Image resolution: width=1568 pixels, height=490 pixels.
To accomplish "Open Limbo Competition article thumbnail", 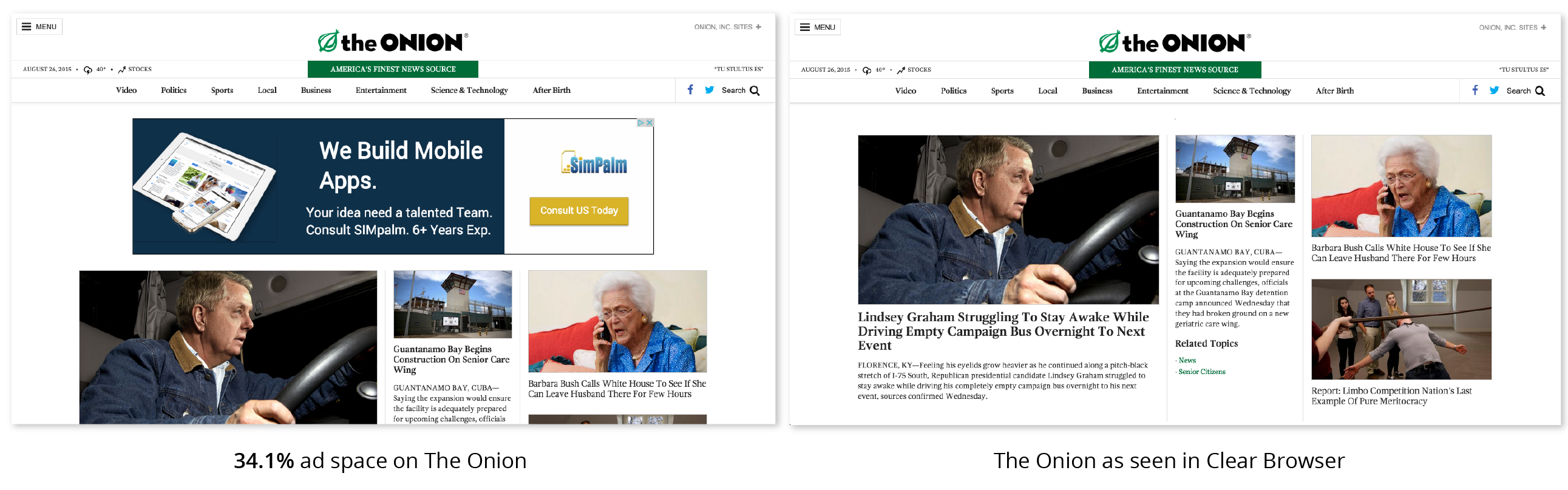I will 1401,330.
